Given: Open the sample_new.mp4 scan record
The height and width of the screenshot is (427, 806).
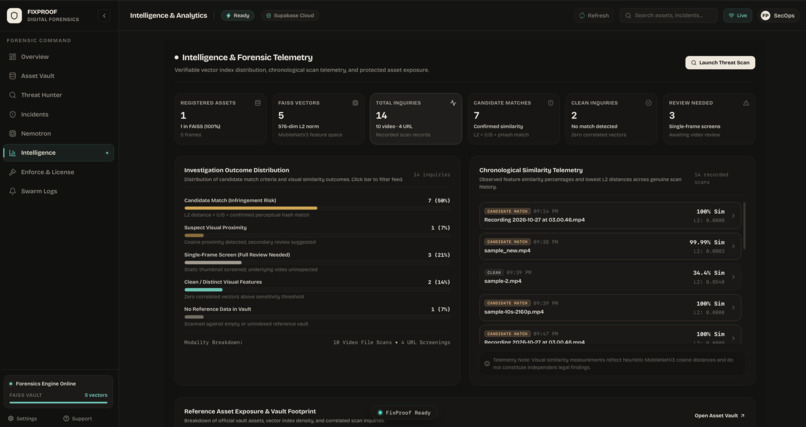Looking at the screenshot, I should [610, 246].
